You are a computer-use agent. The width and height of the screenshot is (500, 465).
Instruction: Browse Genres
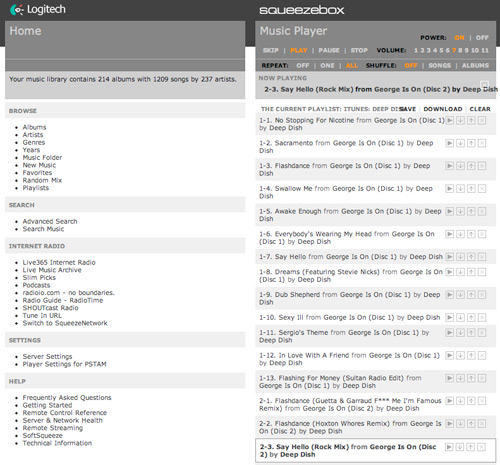click(x=34, y=142)
